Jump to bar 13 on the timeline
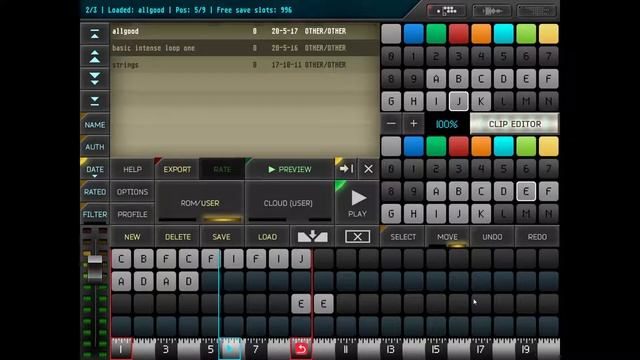The image size is (640, 360). [x=391, y=349]
